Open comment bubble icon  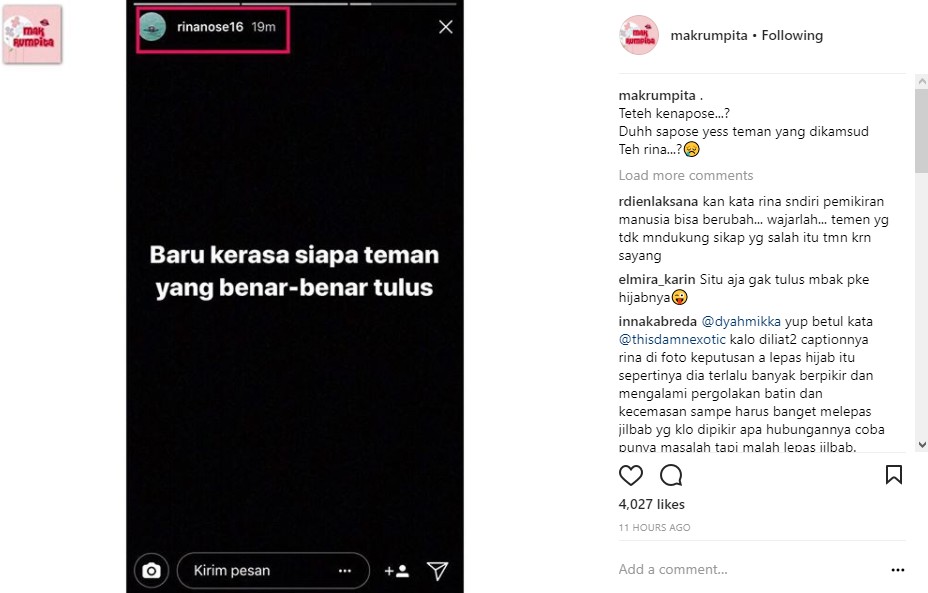tap(671, 475)
